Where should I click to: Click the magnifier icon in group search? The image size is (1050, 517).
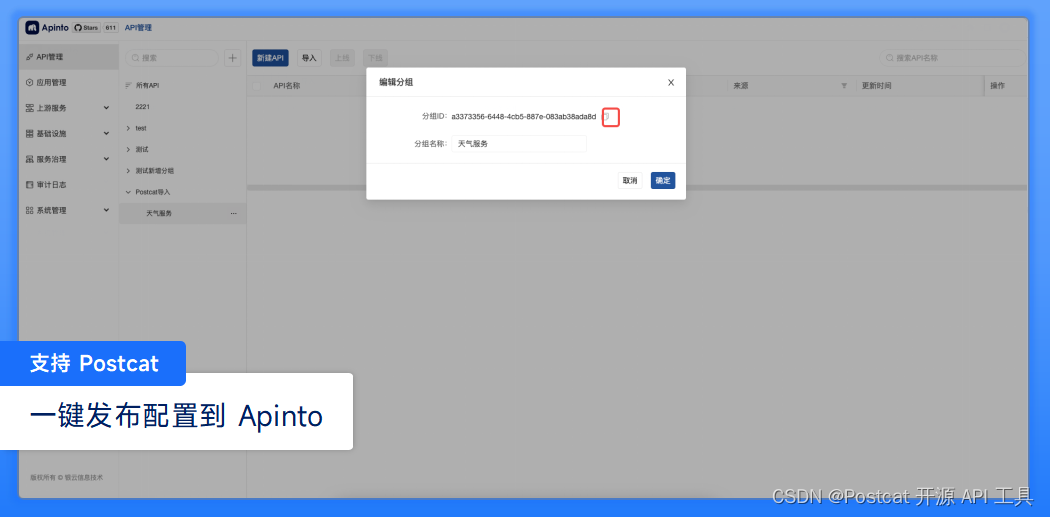tap(135, 58)
